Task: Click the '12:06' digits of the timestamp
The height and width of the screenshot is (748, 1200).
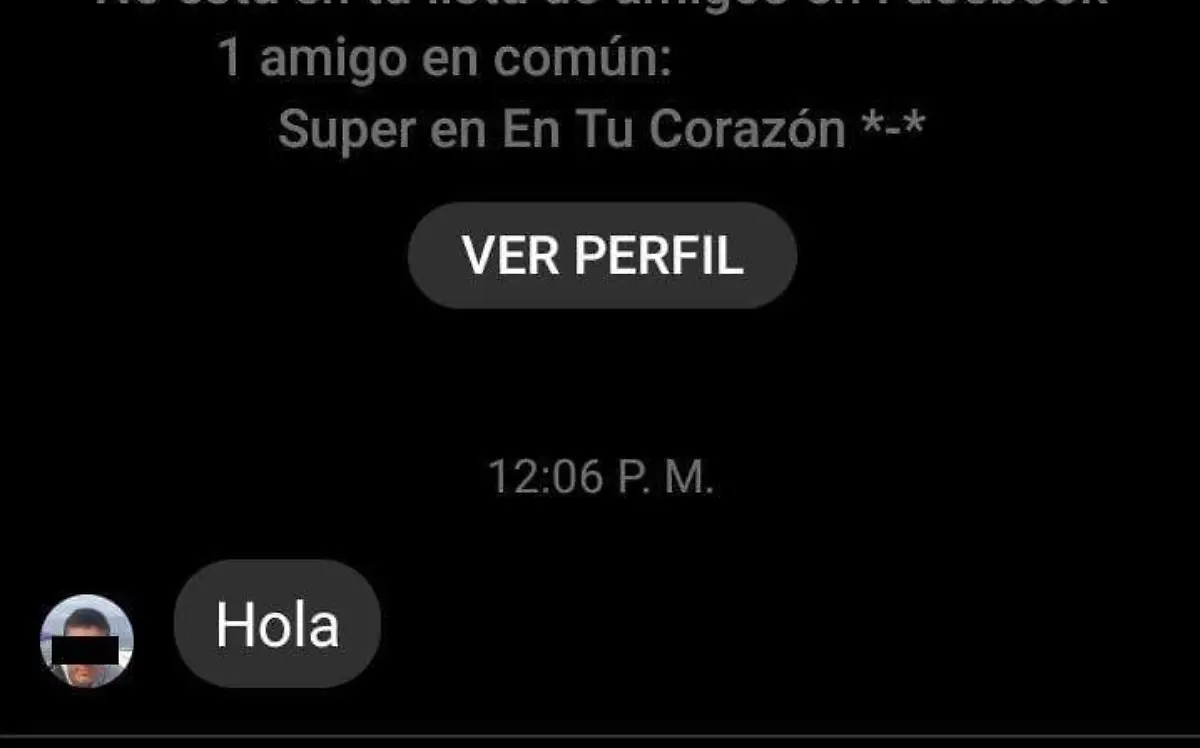Action: pos(545,478)
